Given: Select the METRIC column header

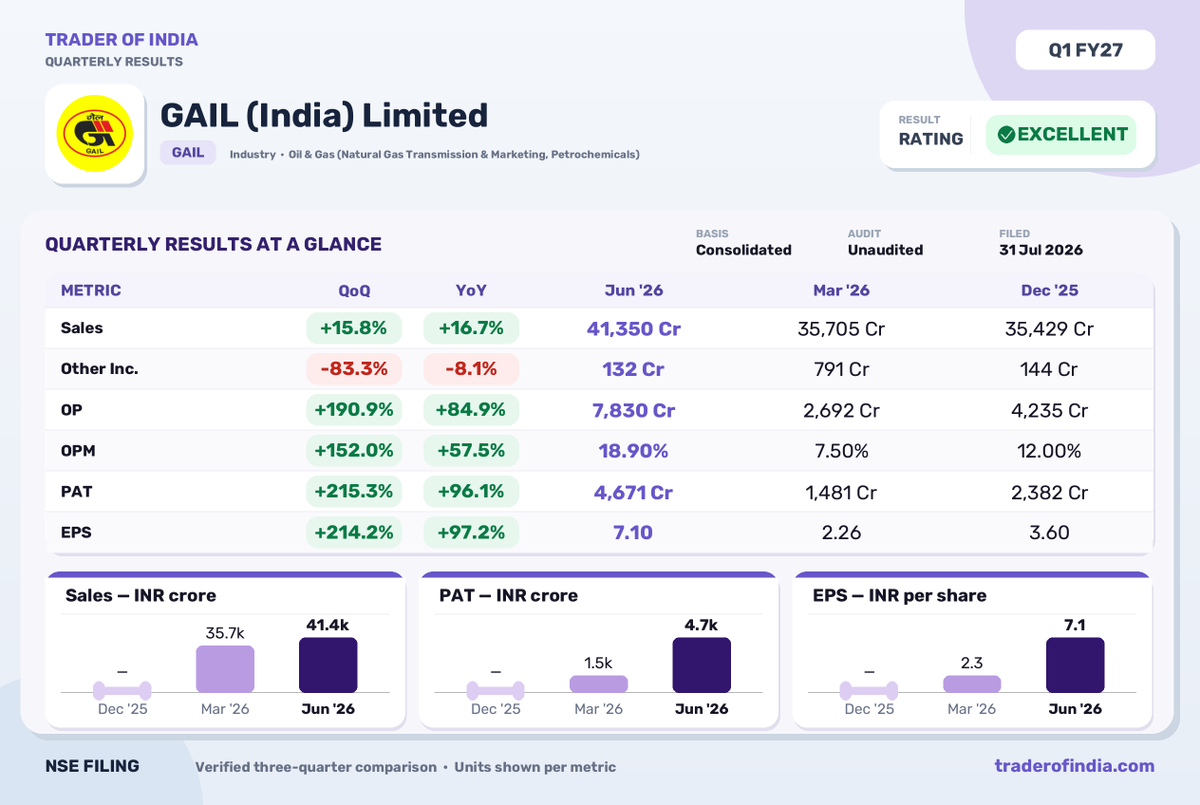Looking at the screenshot, I should click(91, 290).
